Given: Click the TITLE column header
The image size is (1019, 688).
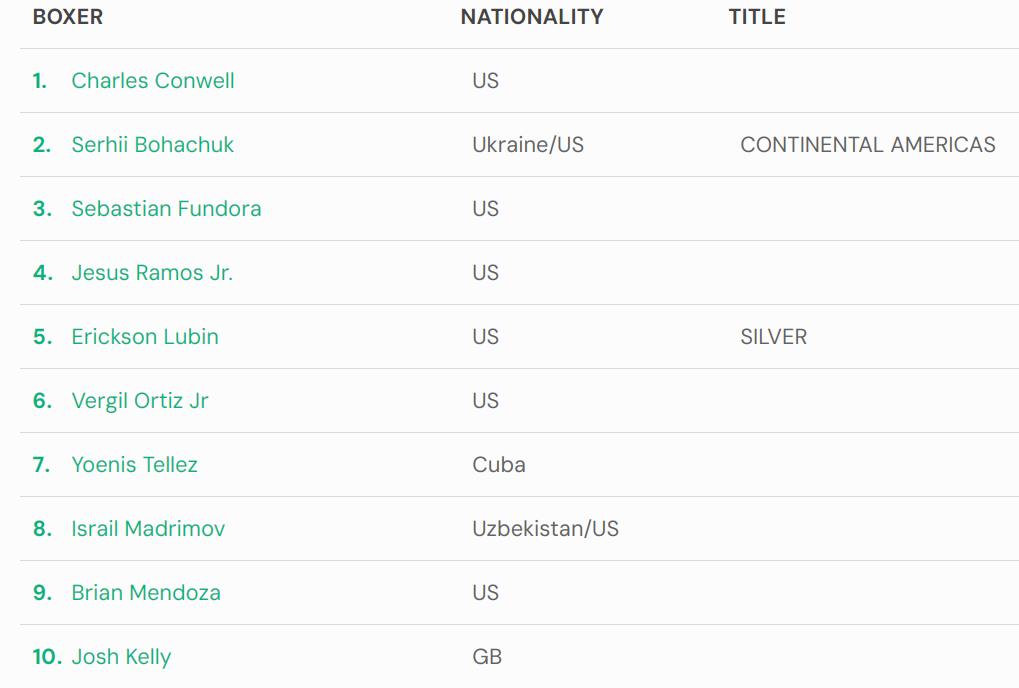Looking at the screenshot, I should 757,17.
